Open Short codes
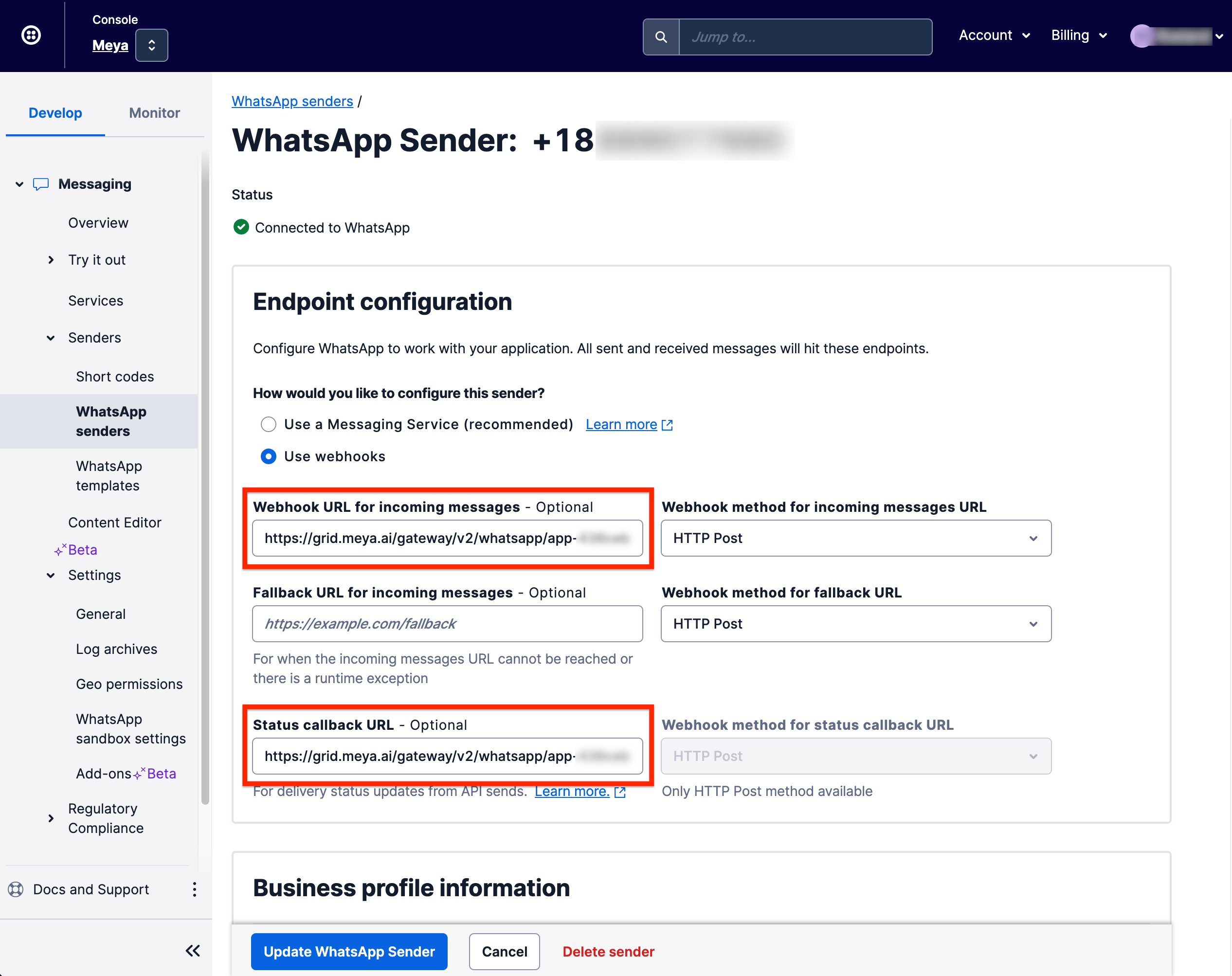Viewport: 1232px width, 976px height. [115, 377]
